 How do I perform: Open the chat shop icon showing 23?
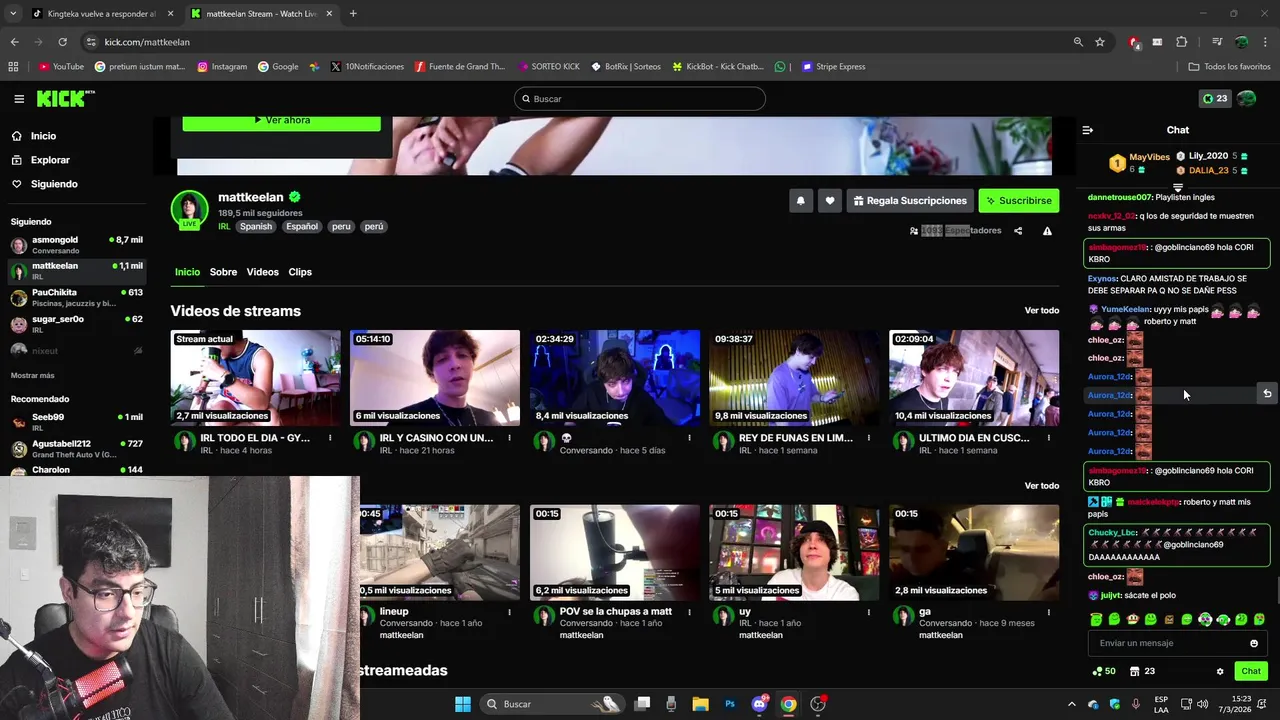[1142, 671]
